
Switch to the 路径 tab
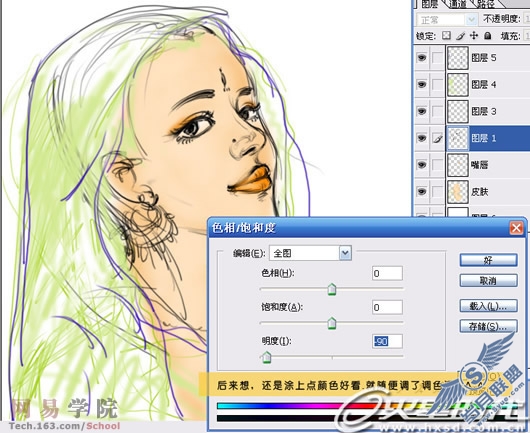click(485, 4)
